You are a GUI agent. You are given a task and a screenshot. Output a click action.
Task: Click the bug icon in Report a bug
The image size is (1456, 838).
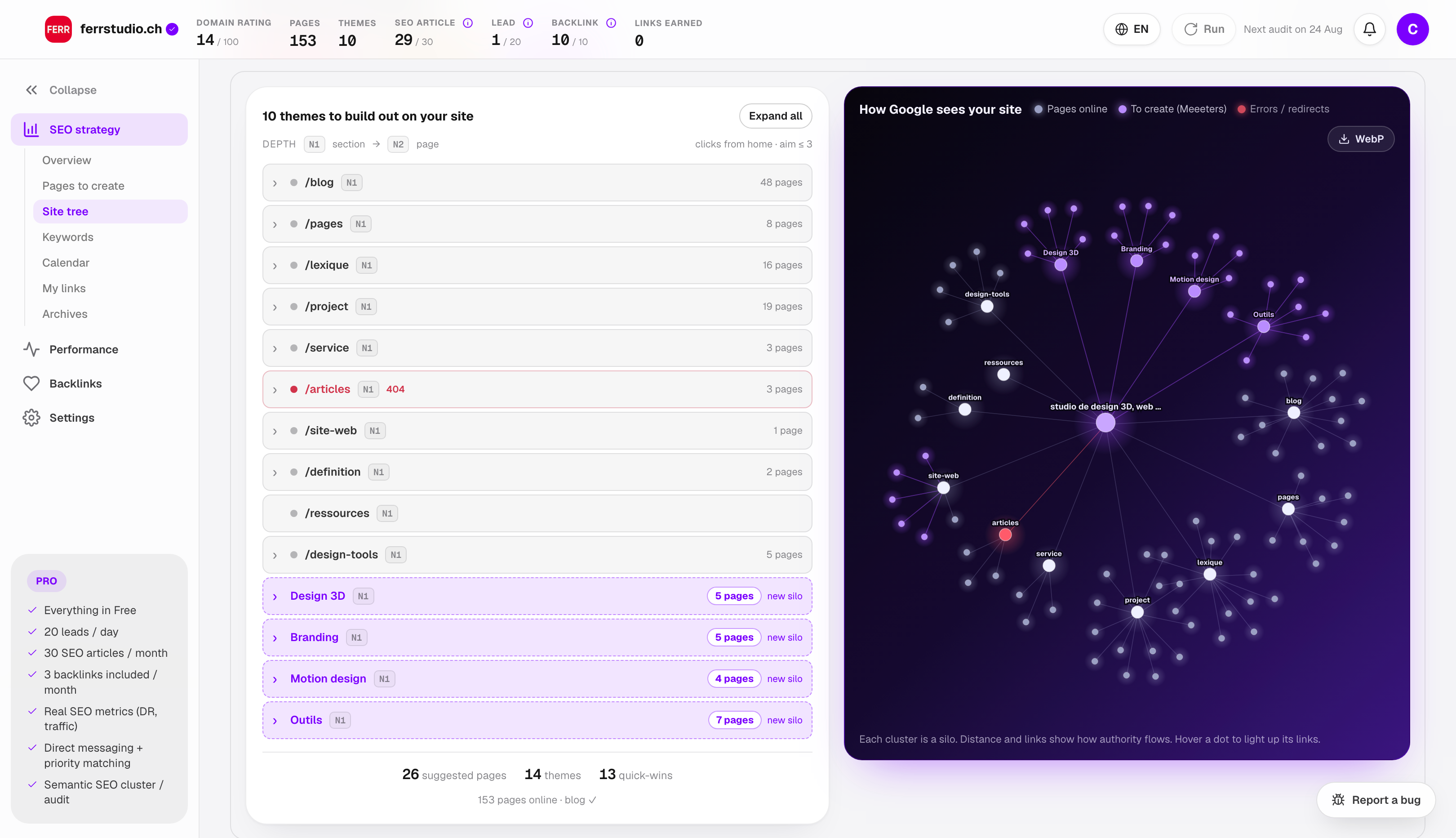pyautogui.click(x=1338, y=800)
